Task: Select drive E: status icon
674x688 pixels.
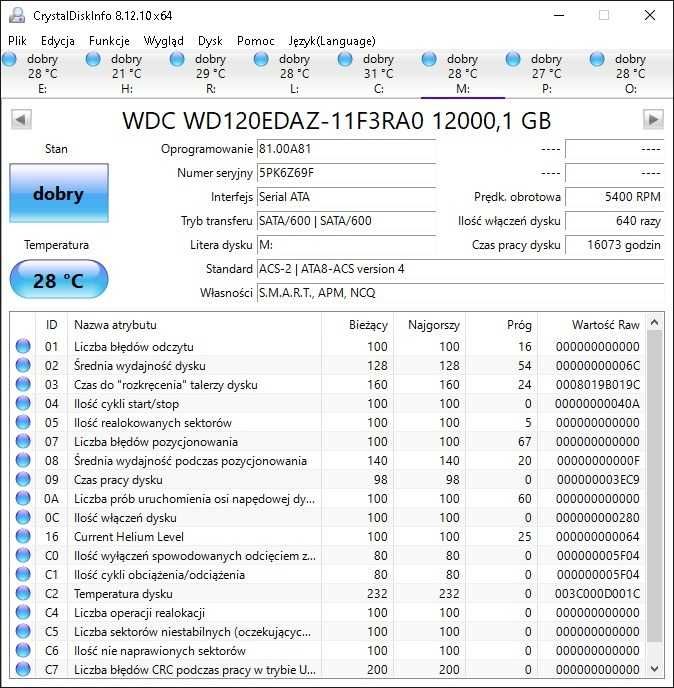Action: [x=9, y=59]
